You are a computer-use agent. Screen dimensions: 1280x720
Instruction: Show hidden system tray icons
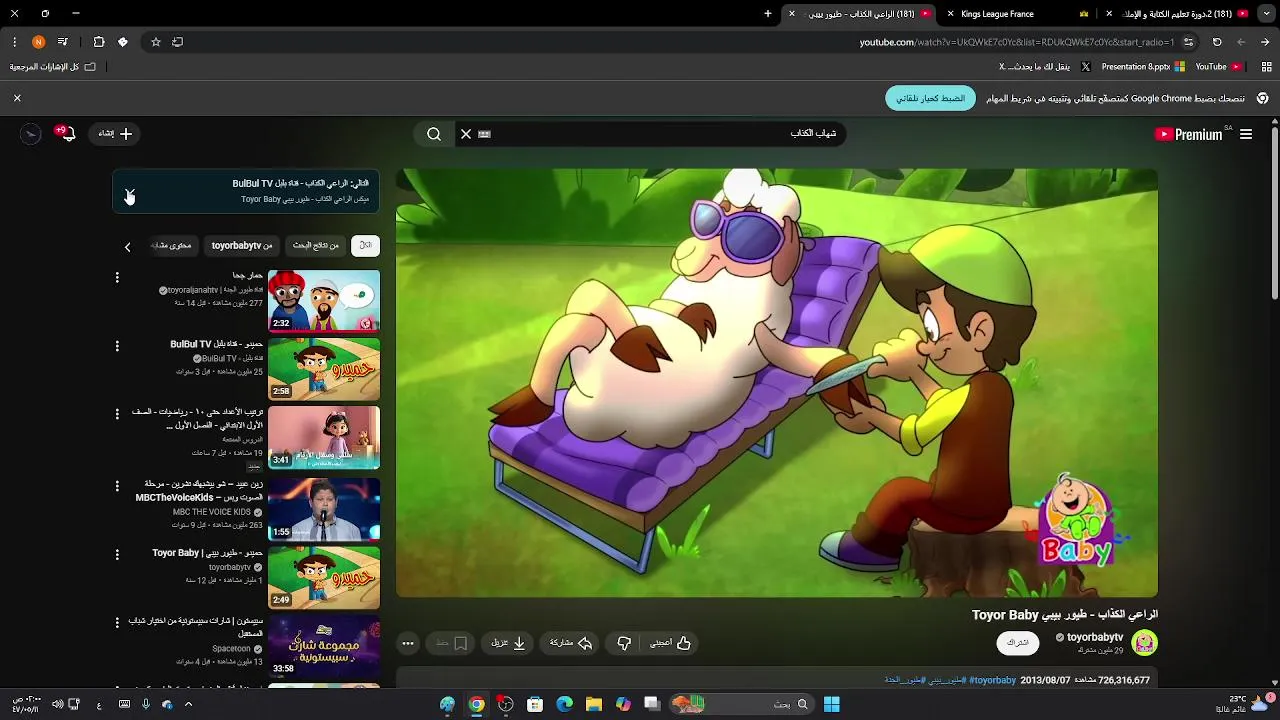coord(188,704)
